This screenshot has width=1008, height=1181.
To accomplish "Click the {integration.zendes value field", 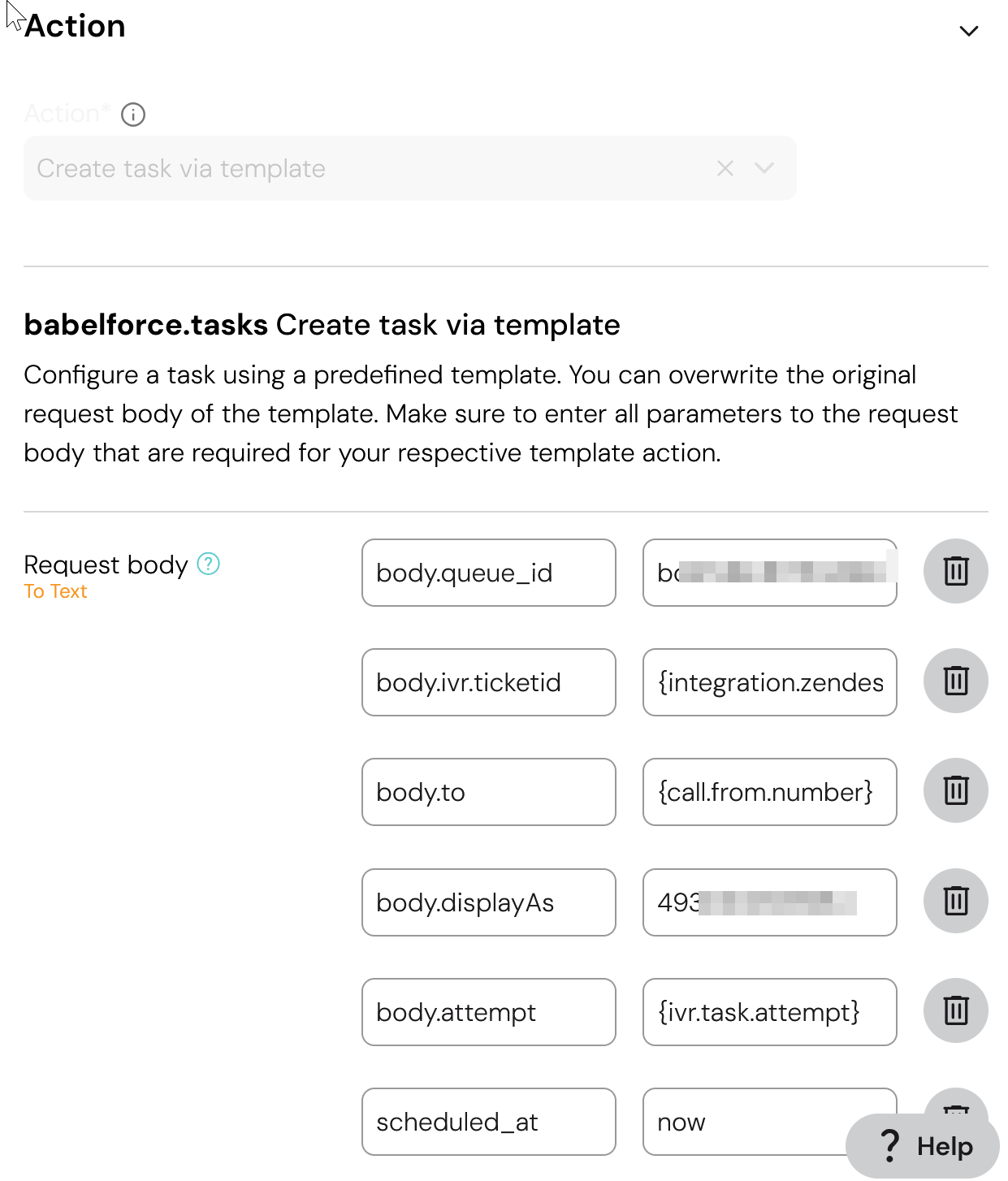I will (x=769, y=682).
